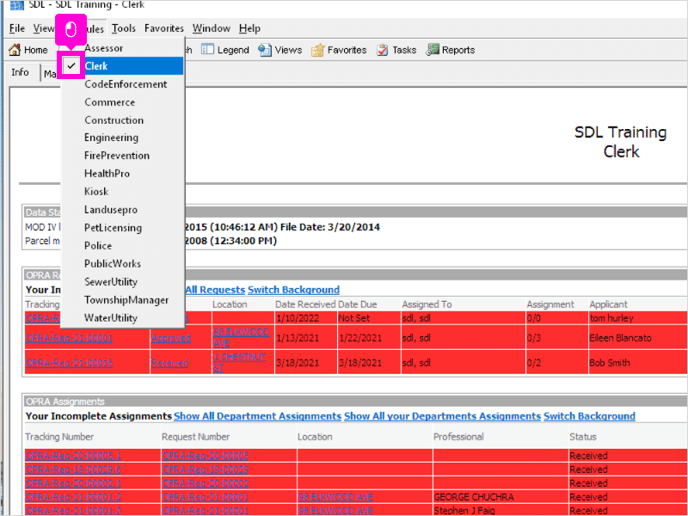Image resolution: width=688 pixels, height=516 pixels.
Task: Click Show All your Departments Assignments
Action: pyautogui.click(x=442, y=416)
